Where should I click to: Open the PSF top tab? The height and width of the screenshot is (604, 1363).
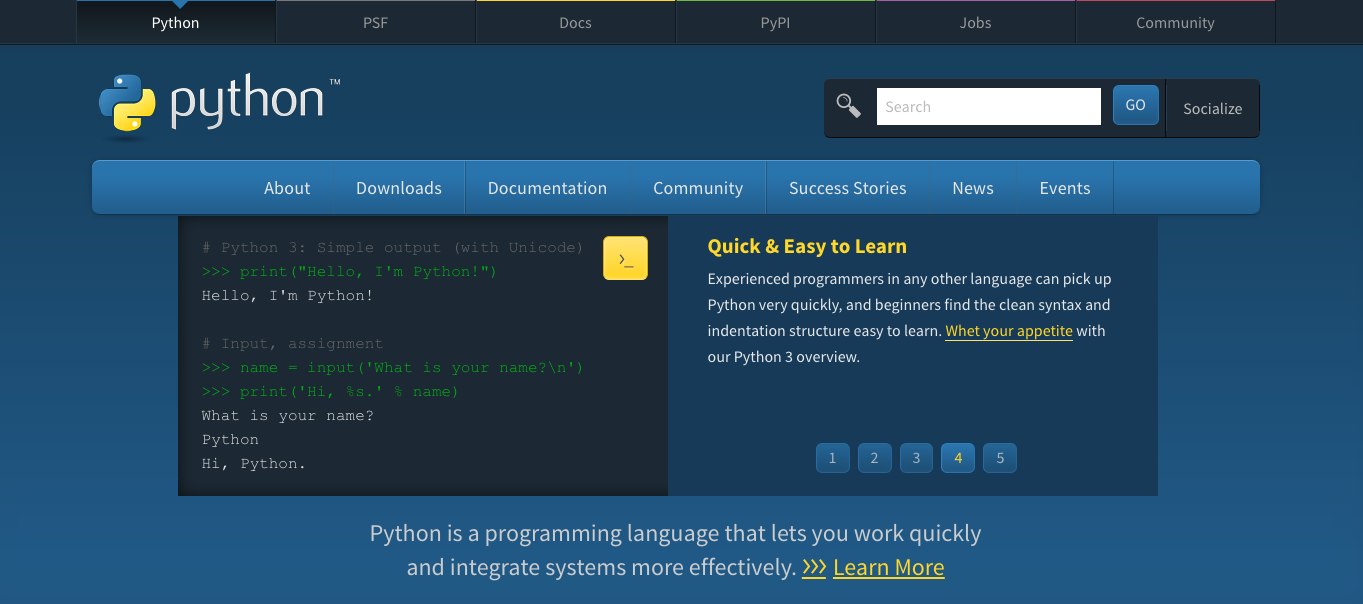[x=375, y=23]
